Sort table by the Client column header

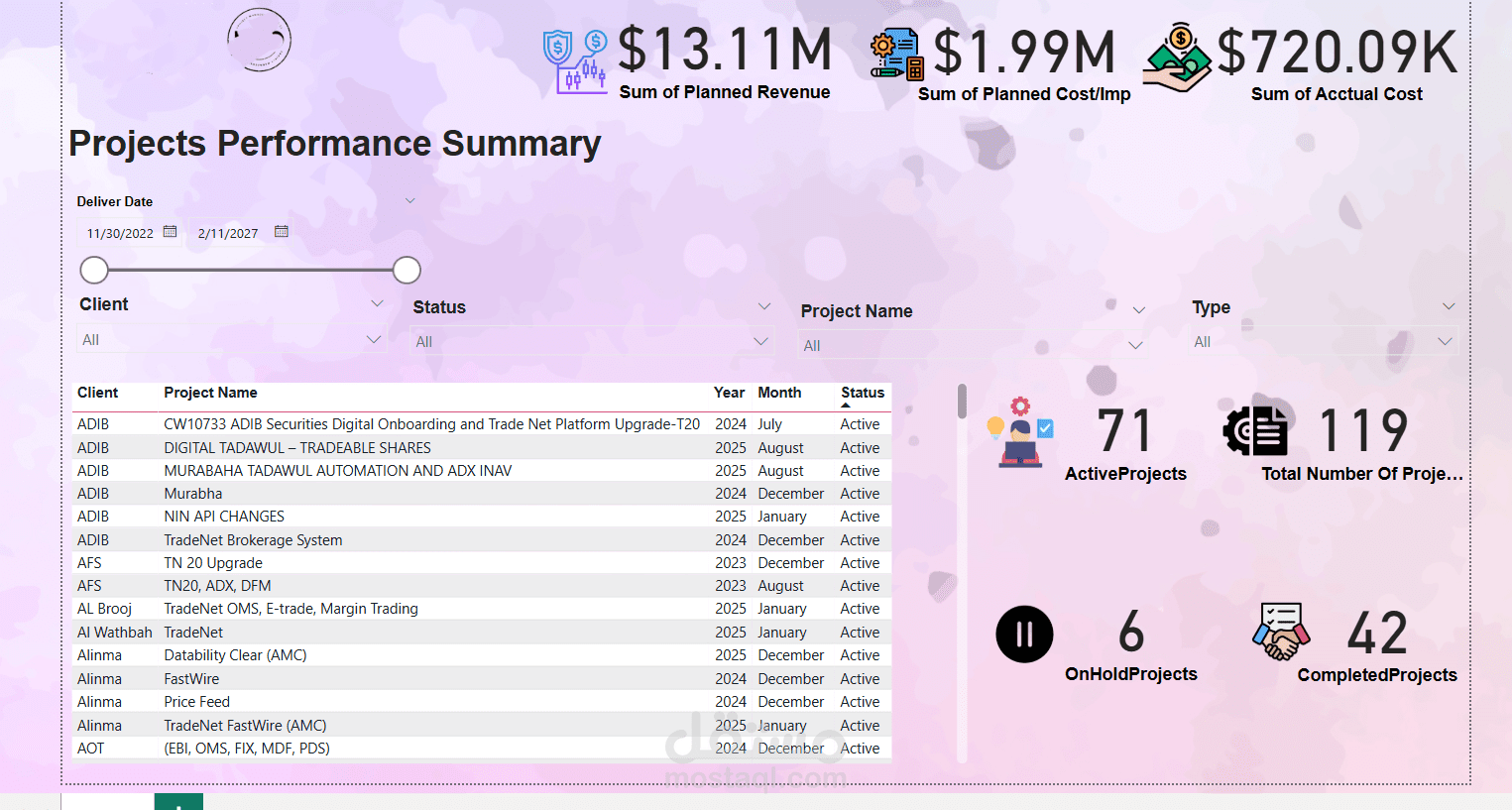coord(97,393)
